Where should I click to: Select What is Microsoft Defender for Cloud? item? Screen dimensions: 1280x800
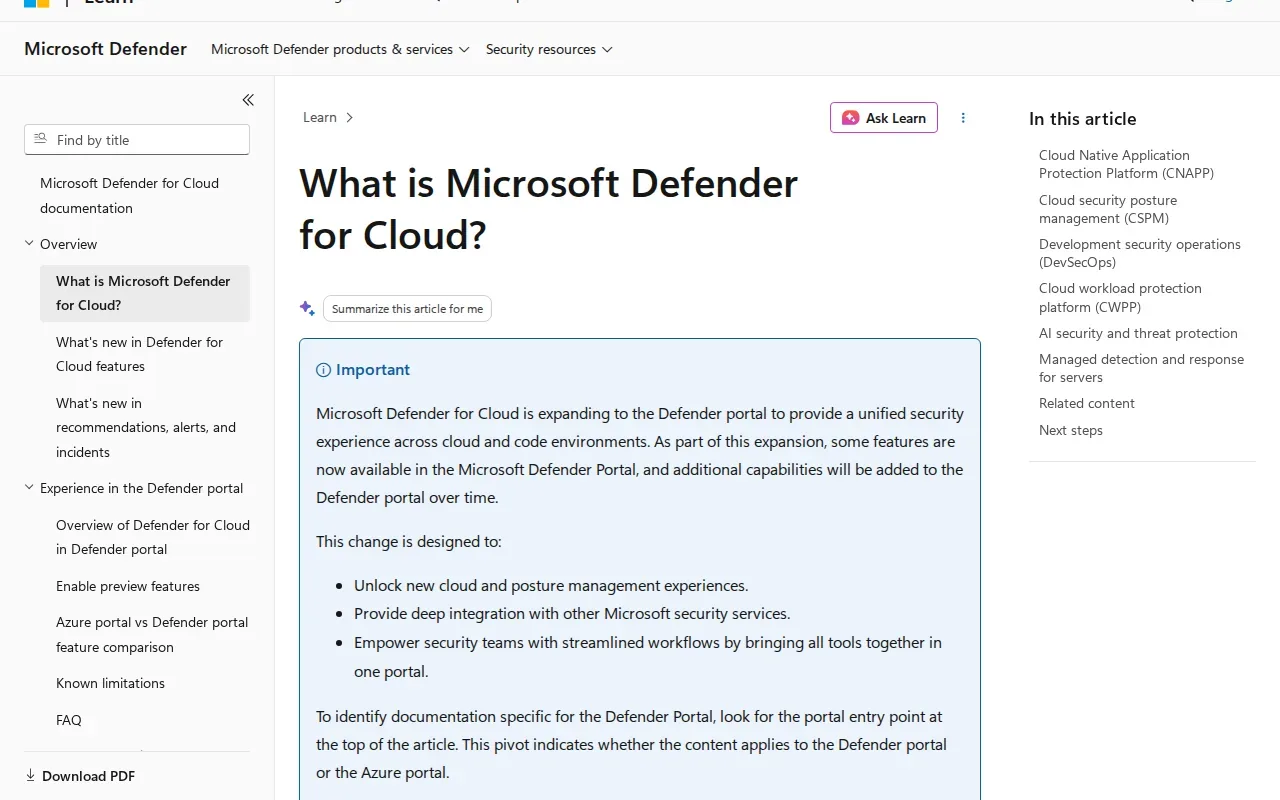click(145, 294)
